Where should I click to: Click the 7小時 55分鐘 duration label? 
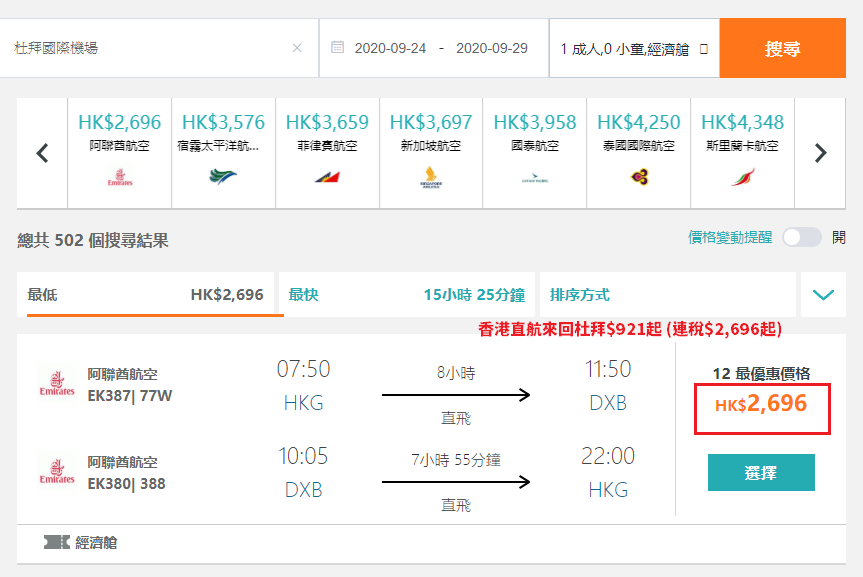[x=456, y=460]
